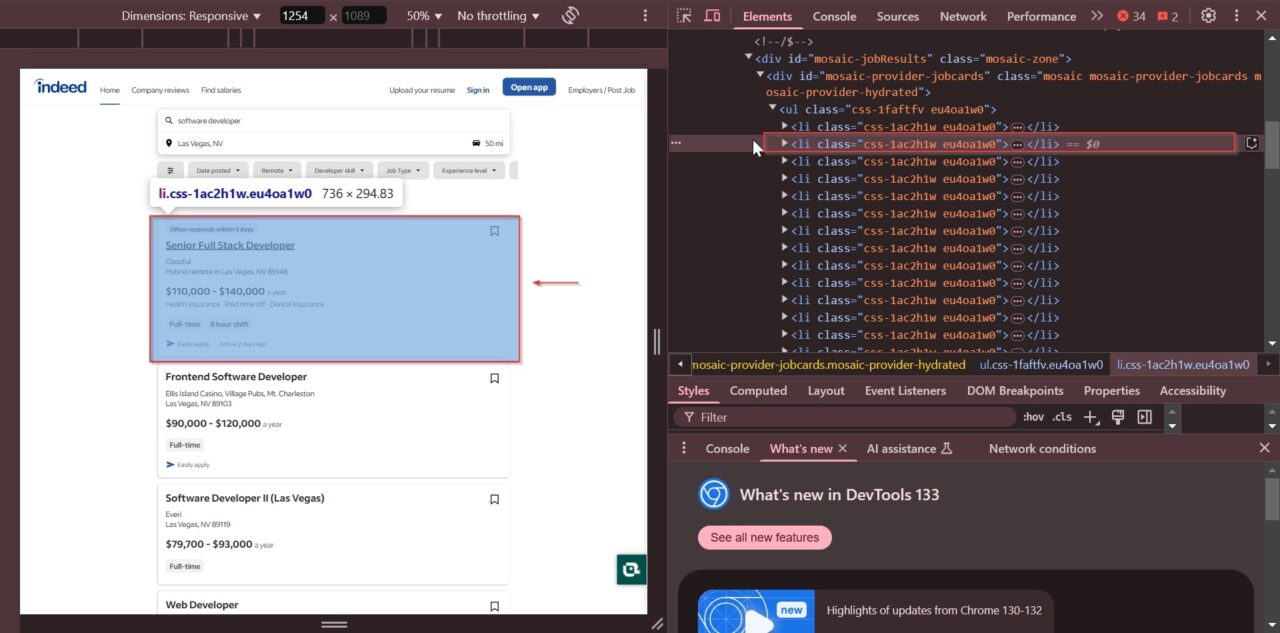Close the bottom drawer panel

click(x=1264, y=448)
